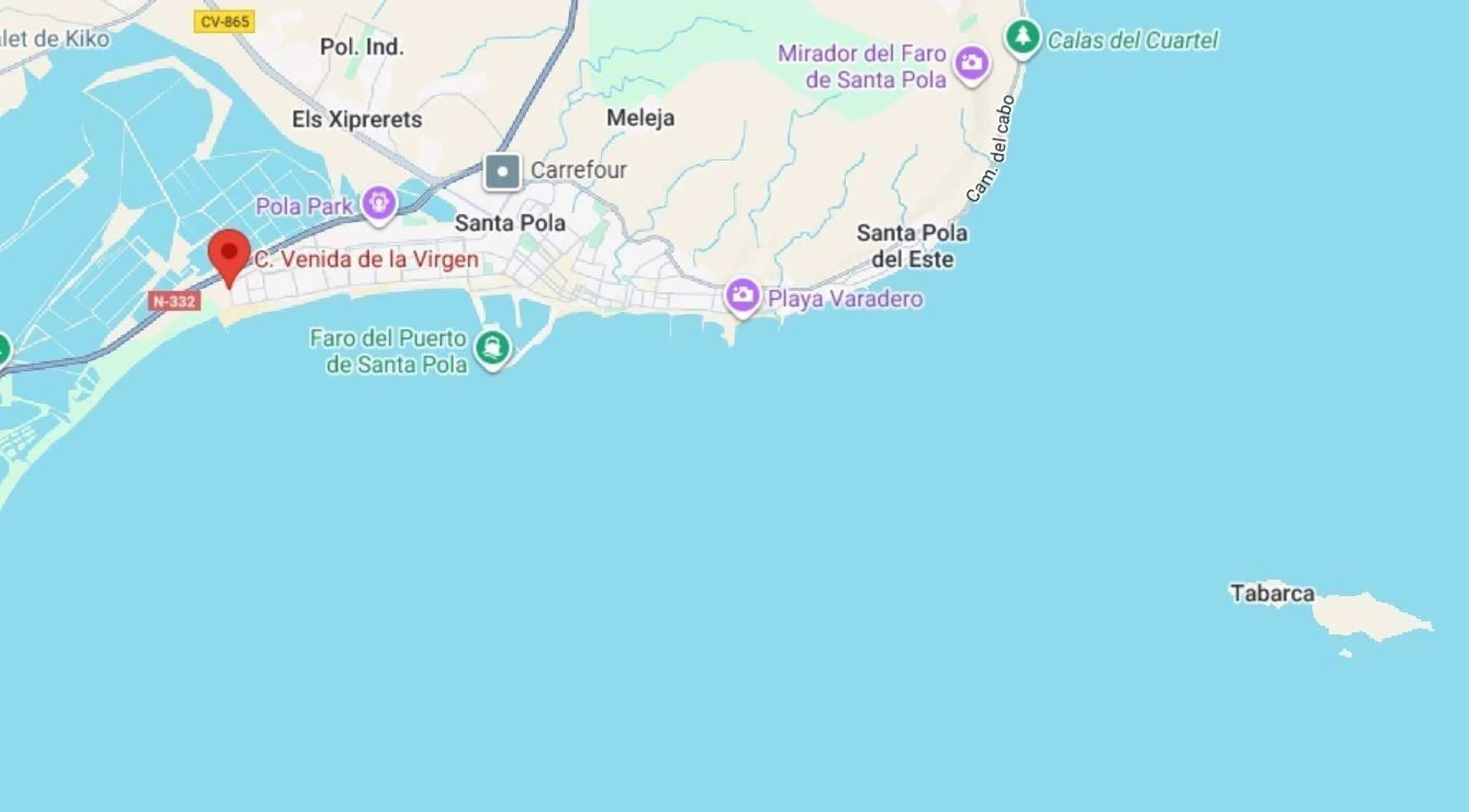The height and width of the screenshot is (812, 1469).
Task: Open the Calas del Cuartel tree pin
Action: pos(1023,38)
